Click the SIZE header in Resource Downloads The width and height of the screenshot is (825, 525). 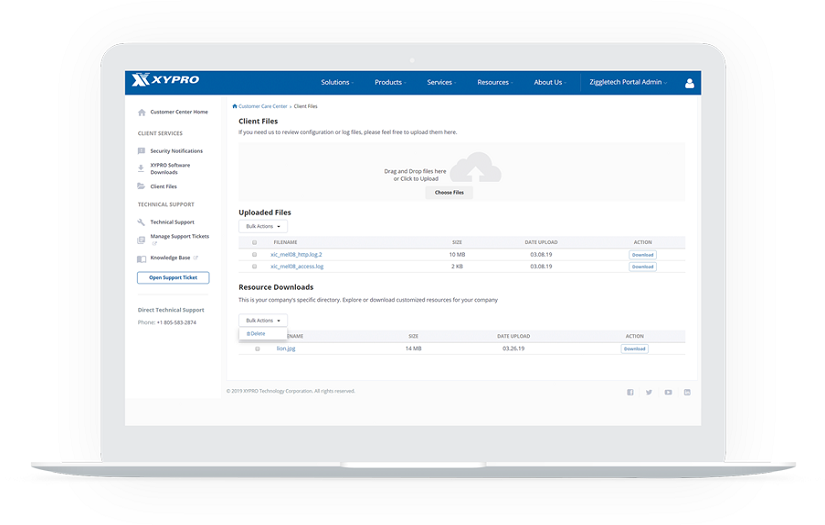coord(414,336)
